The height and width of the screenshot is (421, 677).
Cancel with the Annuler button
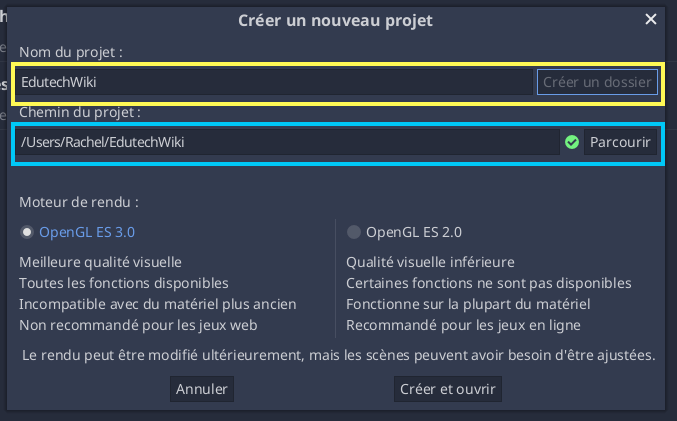pyautogui.click(x=202, y=389)
